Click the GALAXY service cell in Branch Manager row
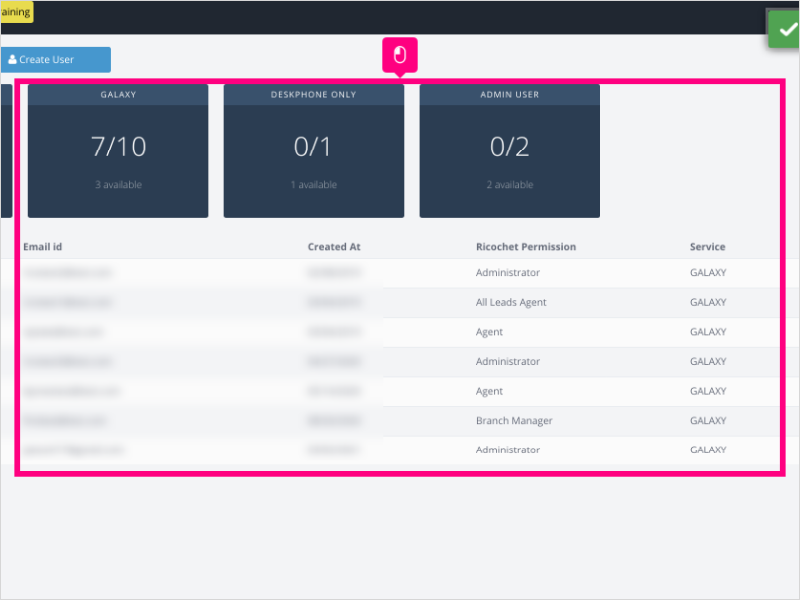The image size is (800, 600). click(708, 420)
